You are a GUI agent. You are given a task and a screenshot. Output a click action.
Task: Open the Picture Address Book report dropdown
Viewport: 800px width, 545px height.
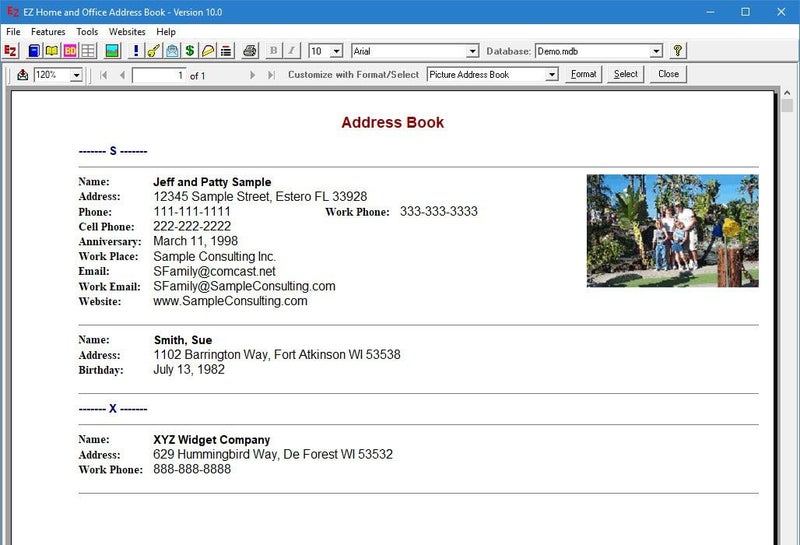tap(551, 75)
